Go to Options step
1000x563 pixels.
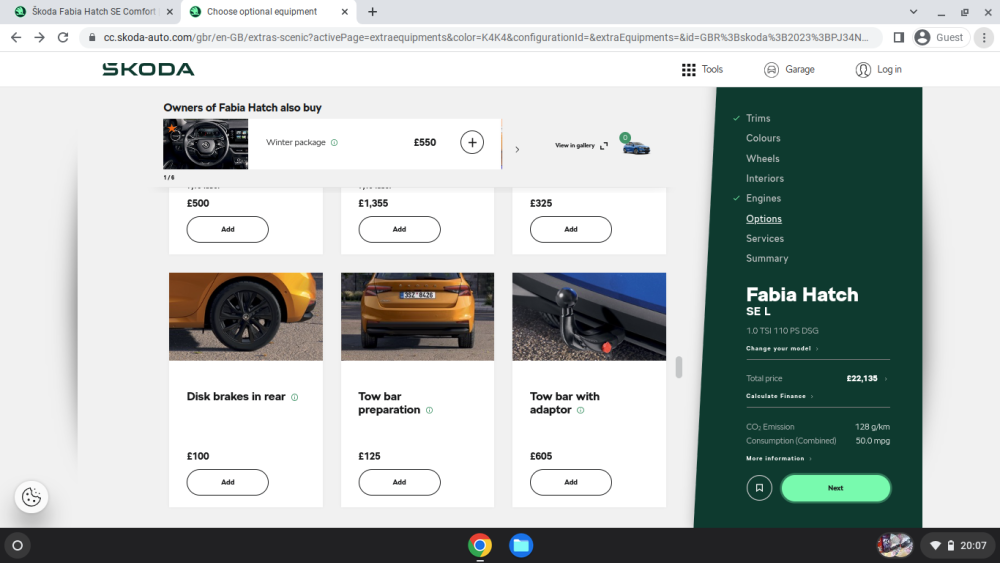(763, 219)
